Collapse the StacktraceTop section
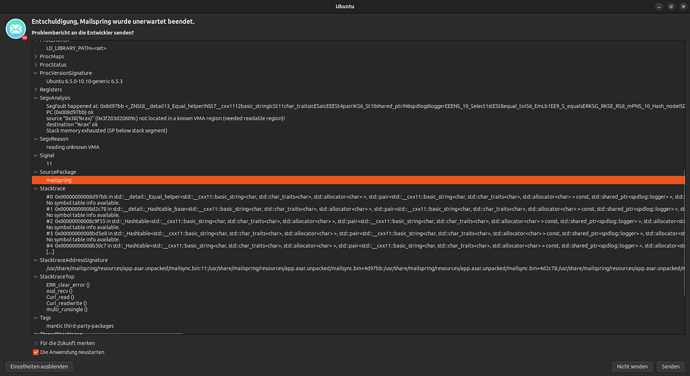 [36, 276]
